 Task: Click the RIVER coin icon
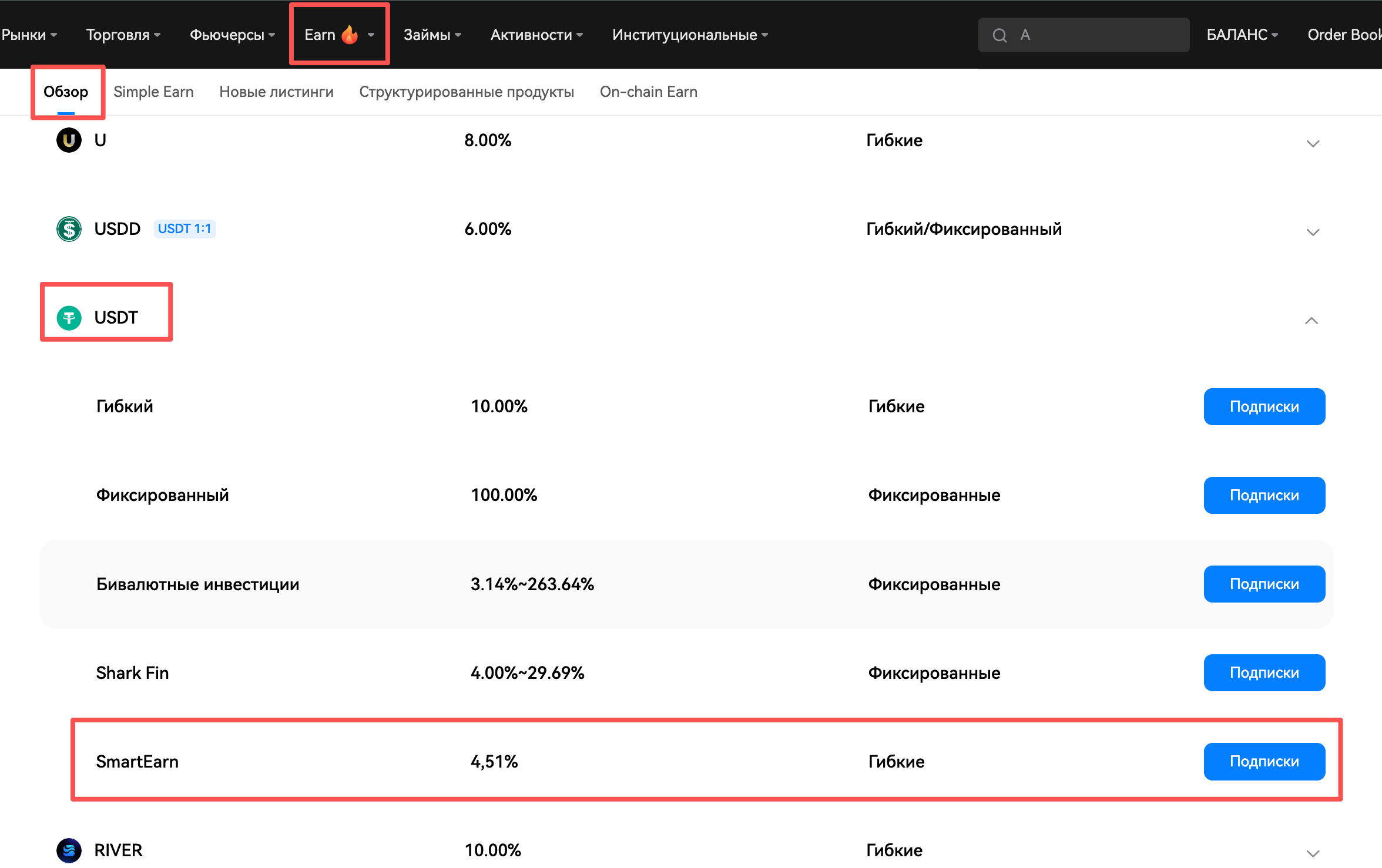coord(69,850)
